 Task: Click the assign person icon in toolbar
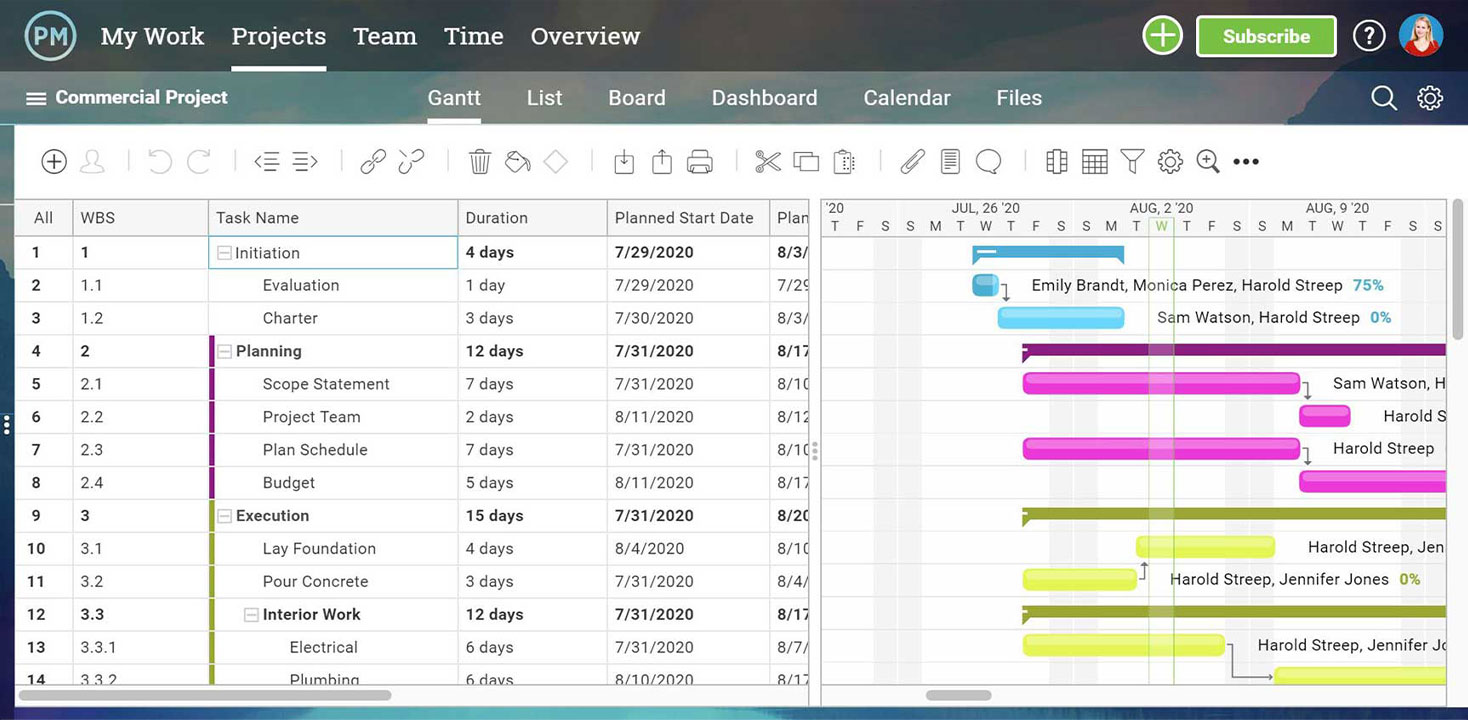point(92,161)
